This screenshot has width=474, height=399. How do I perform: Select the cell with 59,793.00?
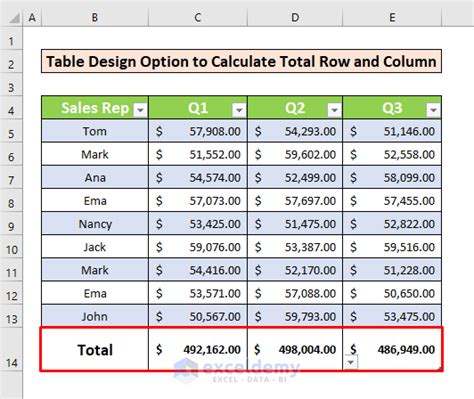click(295, 316)
